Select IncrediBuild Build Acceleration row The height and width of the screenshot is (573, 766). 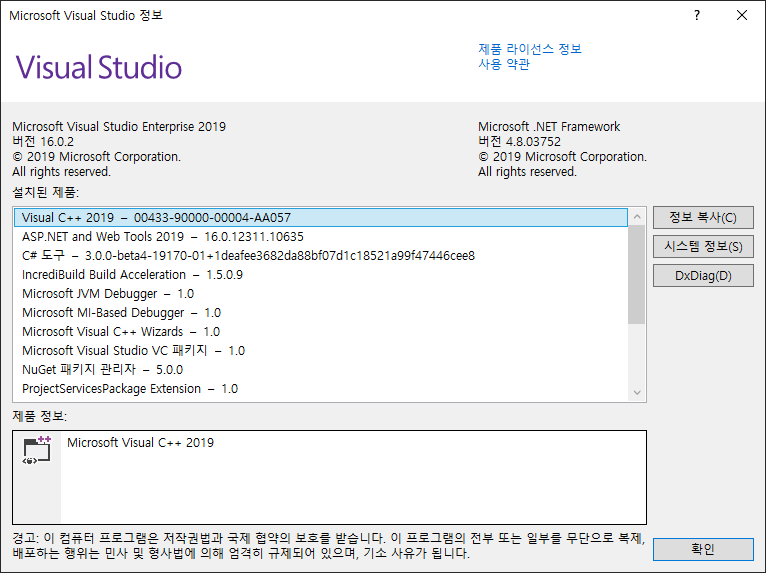(321, 275)
